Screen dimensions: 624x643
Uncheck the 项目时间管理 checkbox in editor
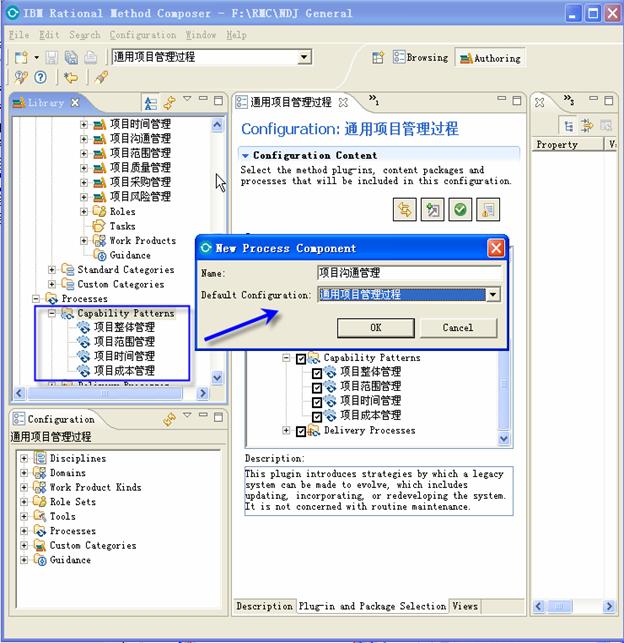click(317, 402)
